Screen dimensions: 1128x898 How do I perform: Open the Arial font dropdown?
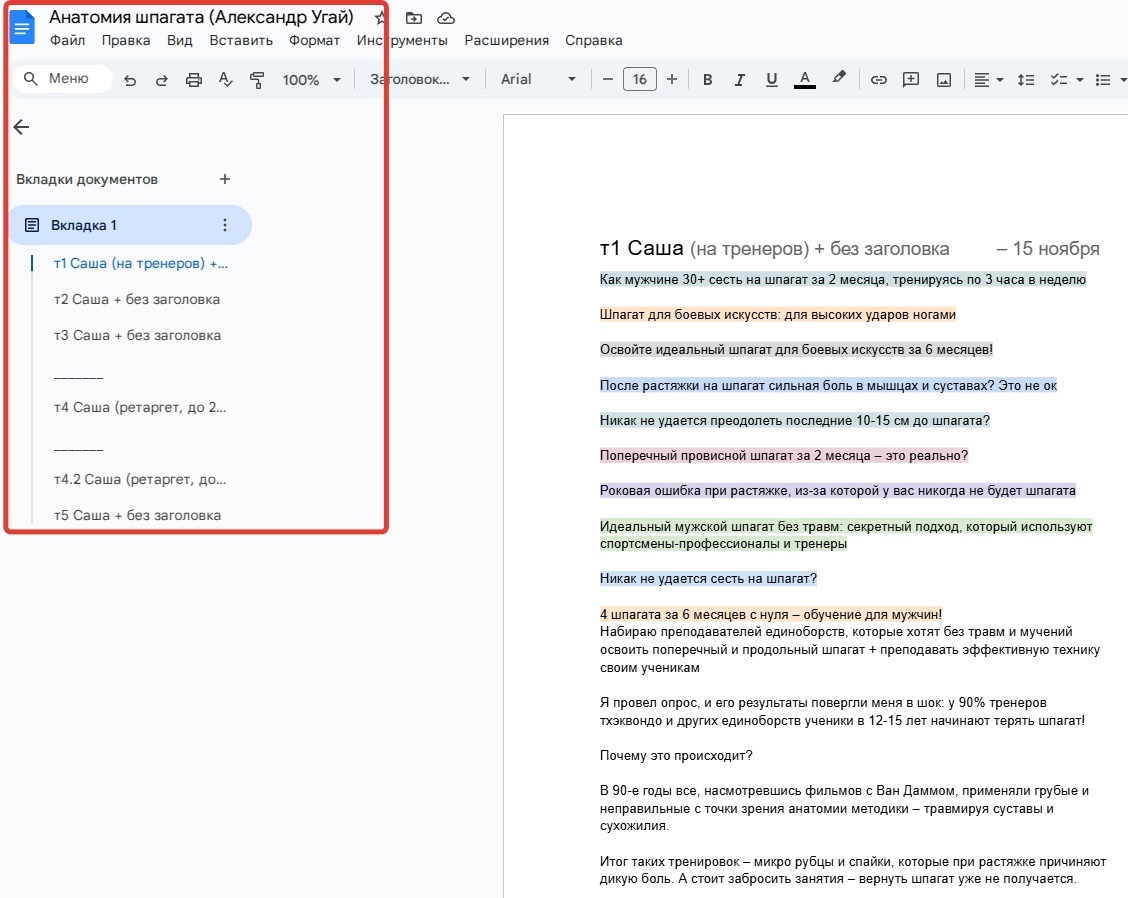538,80
